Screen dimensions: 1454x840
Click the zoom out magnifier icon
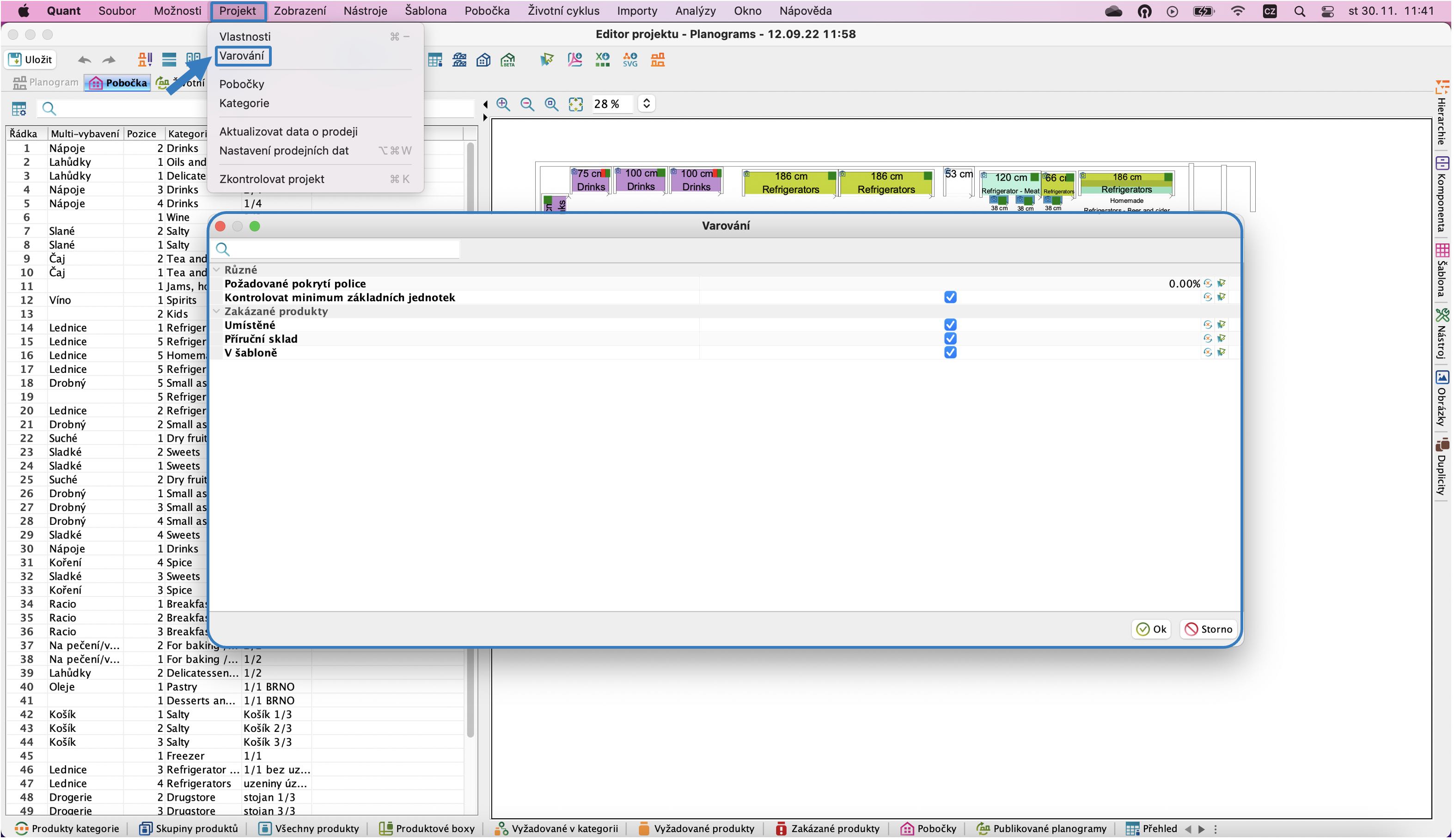point(527,104)
